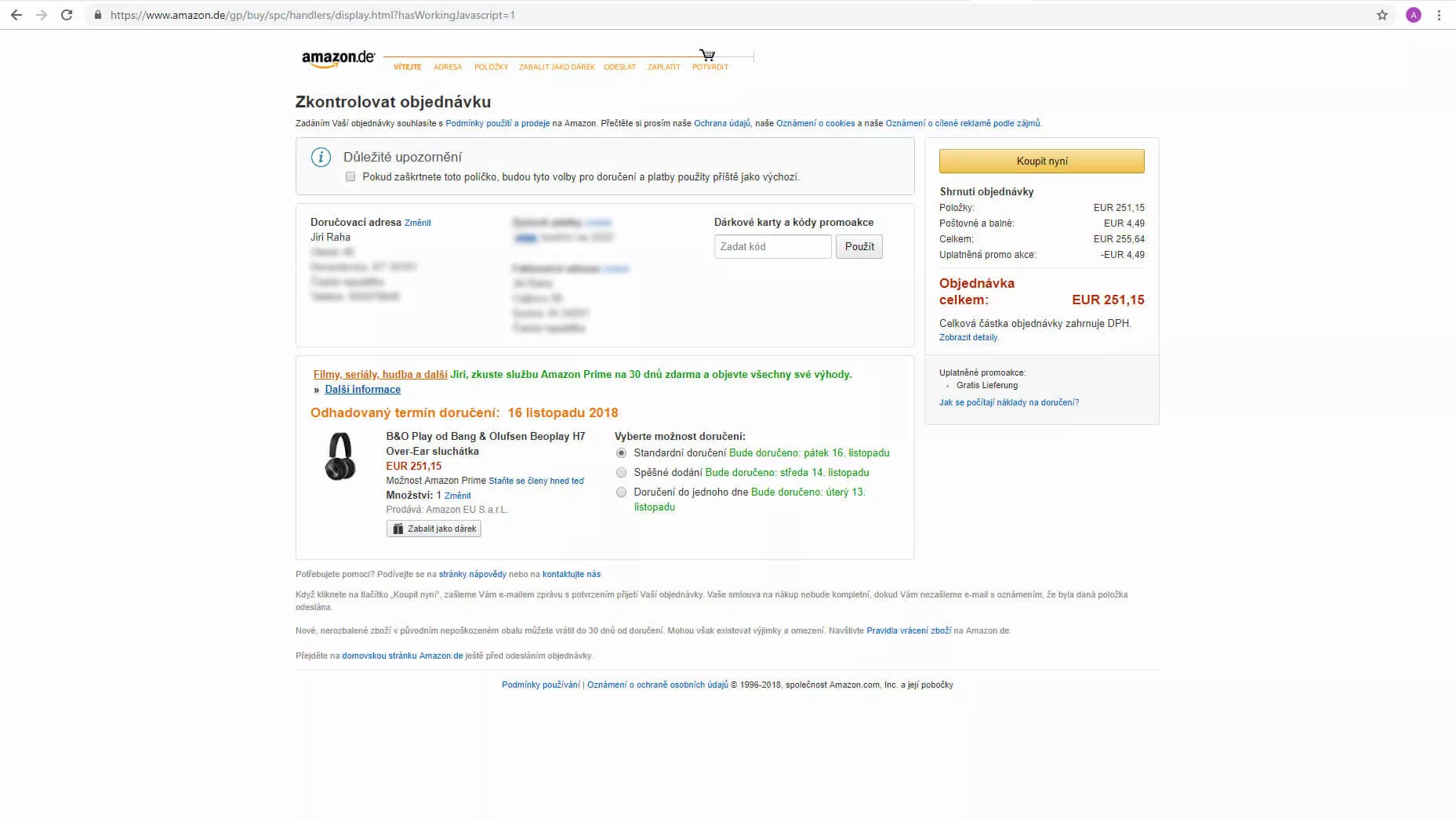Click ADRESA checkout step
The height and width of the screenshot is (821, 1456).
pyautogui.click(x=448, y=67)
